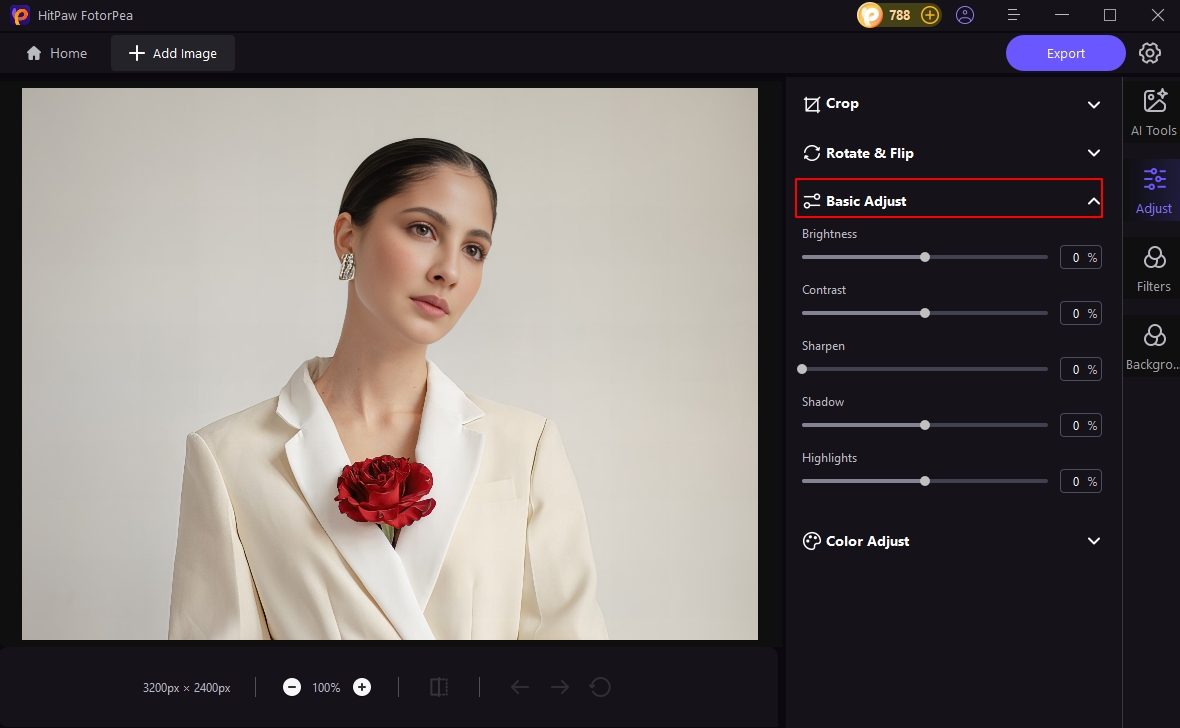Open the settings gear
The image size is (1180, 728).
pyautogui.click(x=1149, y=52)
